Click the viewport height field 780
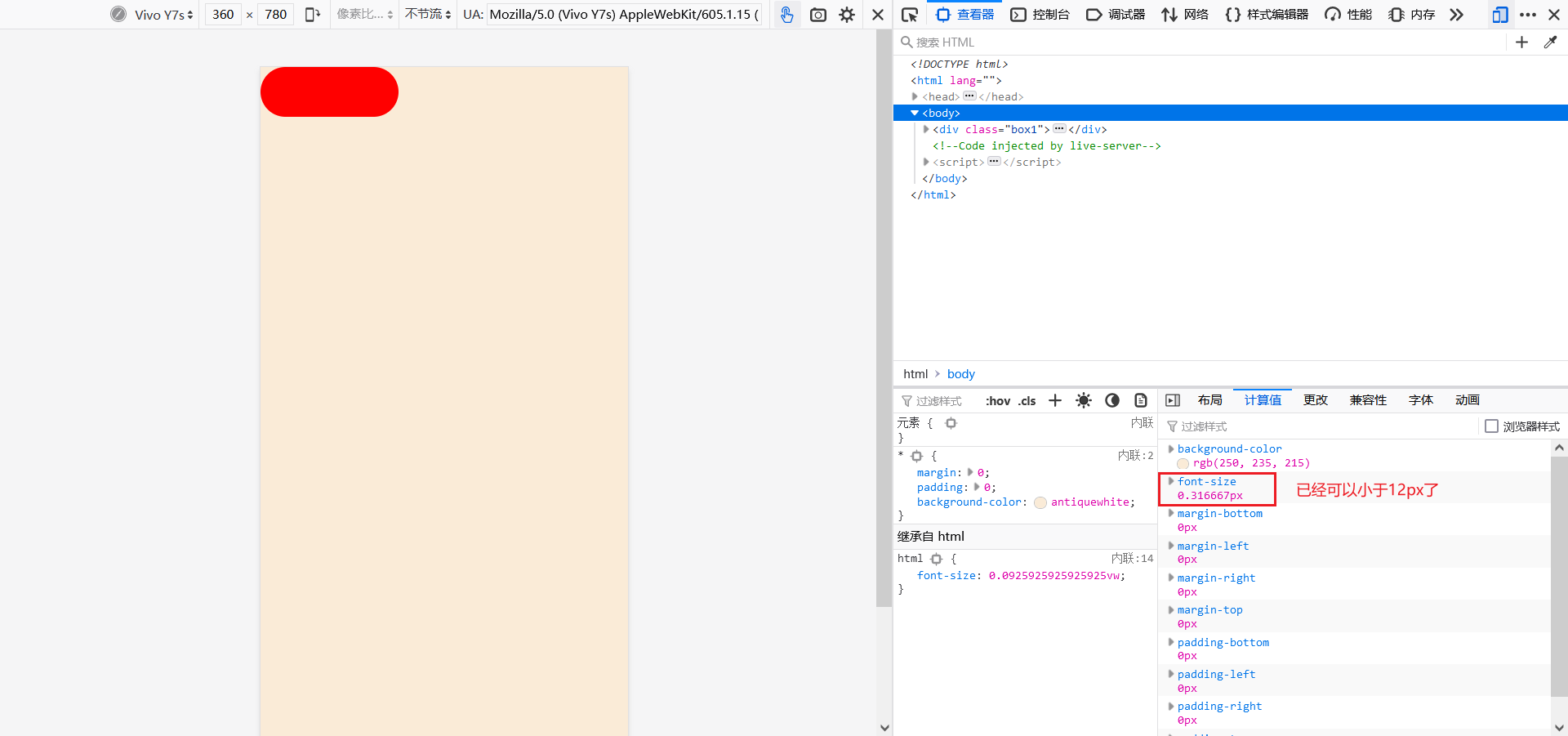 point(276,15)
